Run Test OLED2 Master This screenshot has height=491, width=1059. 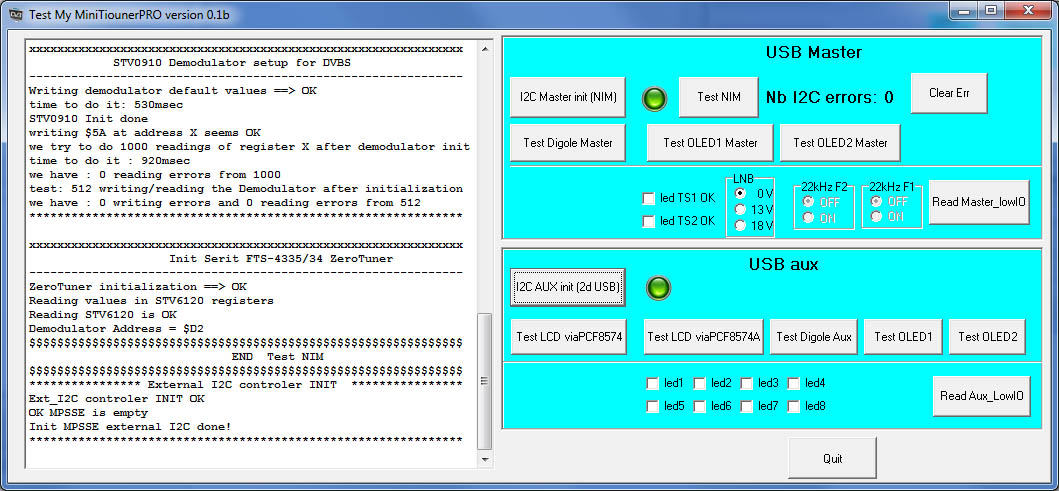point(840,143)
